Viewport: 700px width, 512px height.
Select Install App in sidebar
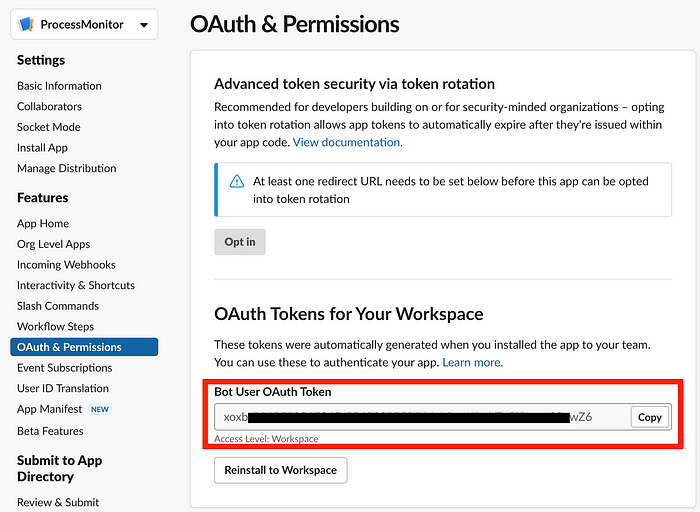point(42,147)
